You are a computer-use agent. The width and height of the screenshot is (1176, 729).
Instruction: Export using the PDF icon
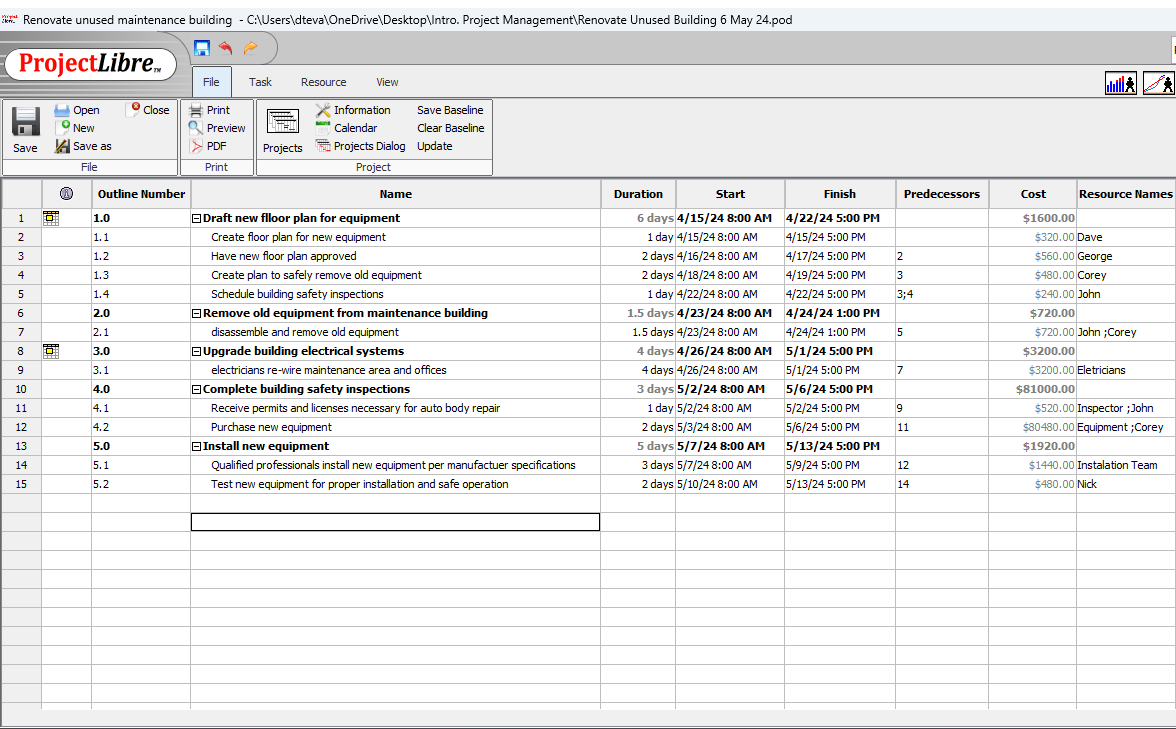pos(196,146)
